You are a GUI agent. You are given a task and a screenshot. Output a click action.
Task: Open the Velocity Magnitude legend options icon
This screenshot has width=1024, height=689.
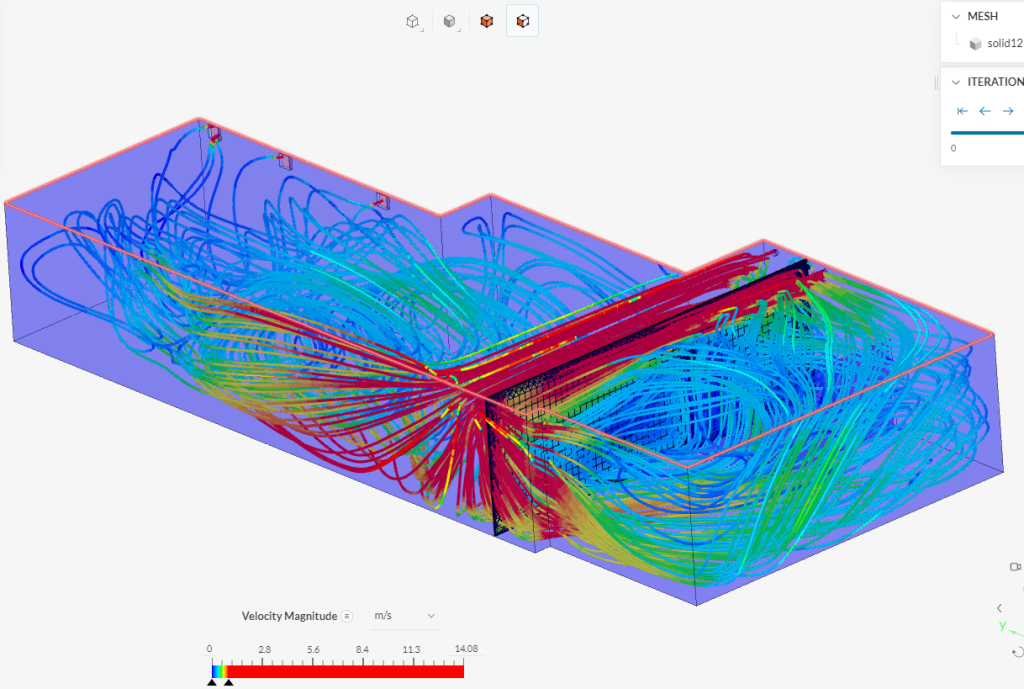click(x=347, y=616)
